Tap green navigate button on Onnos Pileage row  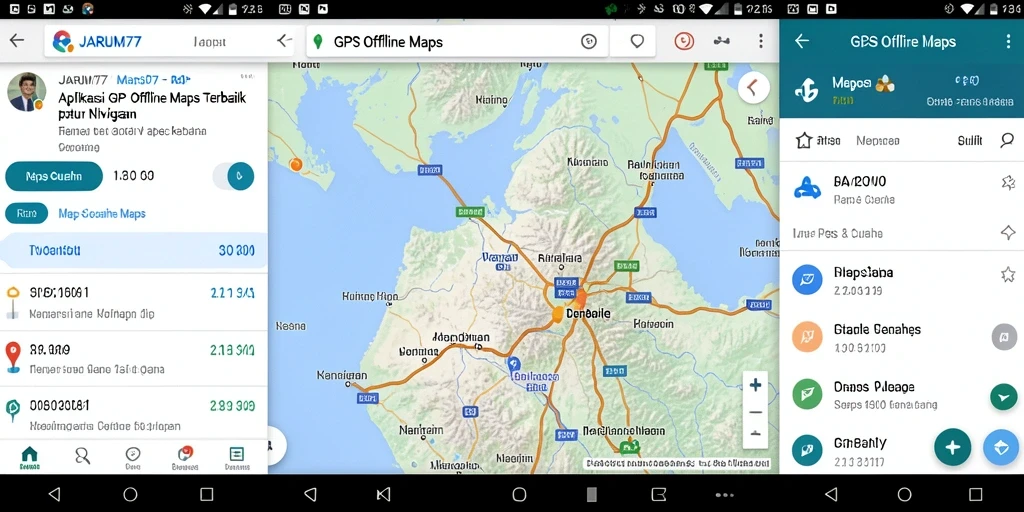(1004, 397)
